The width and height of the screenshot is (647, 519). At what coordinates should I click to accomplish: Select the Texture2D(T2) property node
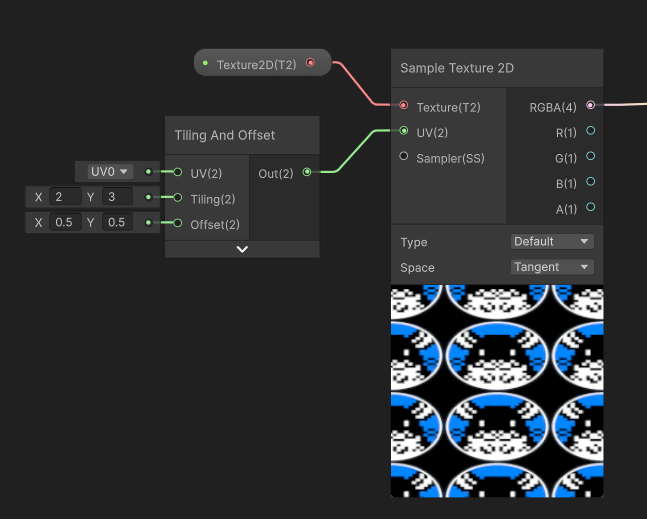(x=262, y=63)
